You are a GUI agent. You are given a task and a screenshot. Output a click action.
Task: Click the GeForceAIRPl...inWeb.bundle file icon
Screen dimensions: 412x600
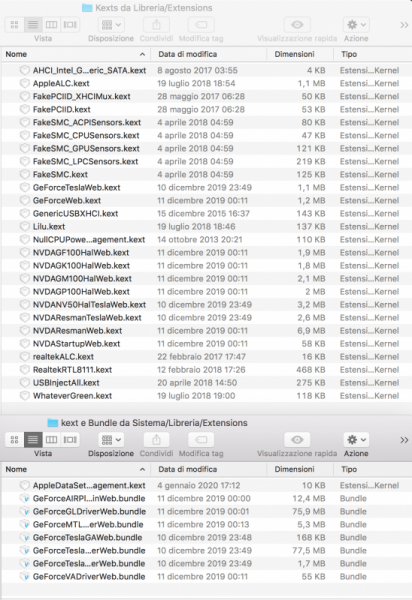[x=25, y=499]
